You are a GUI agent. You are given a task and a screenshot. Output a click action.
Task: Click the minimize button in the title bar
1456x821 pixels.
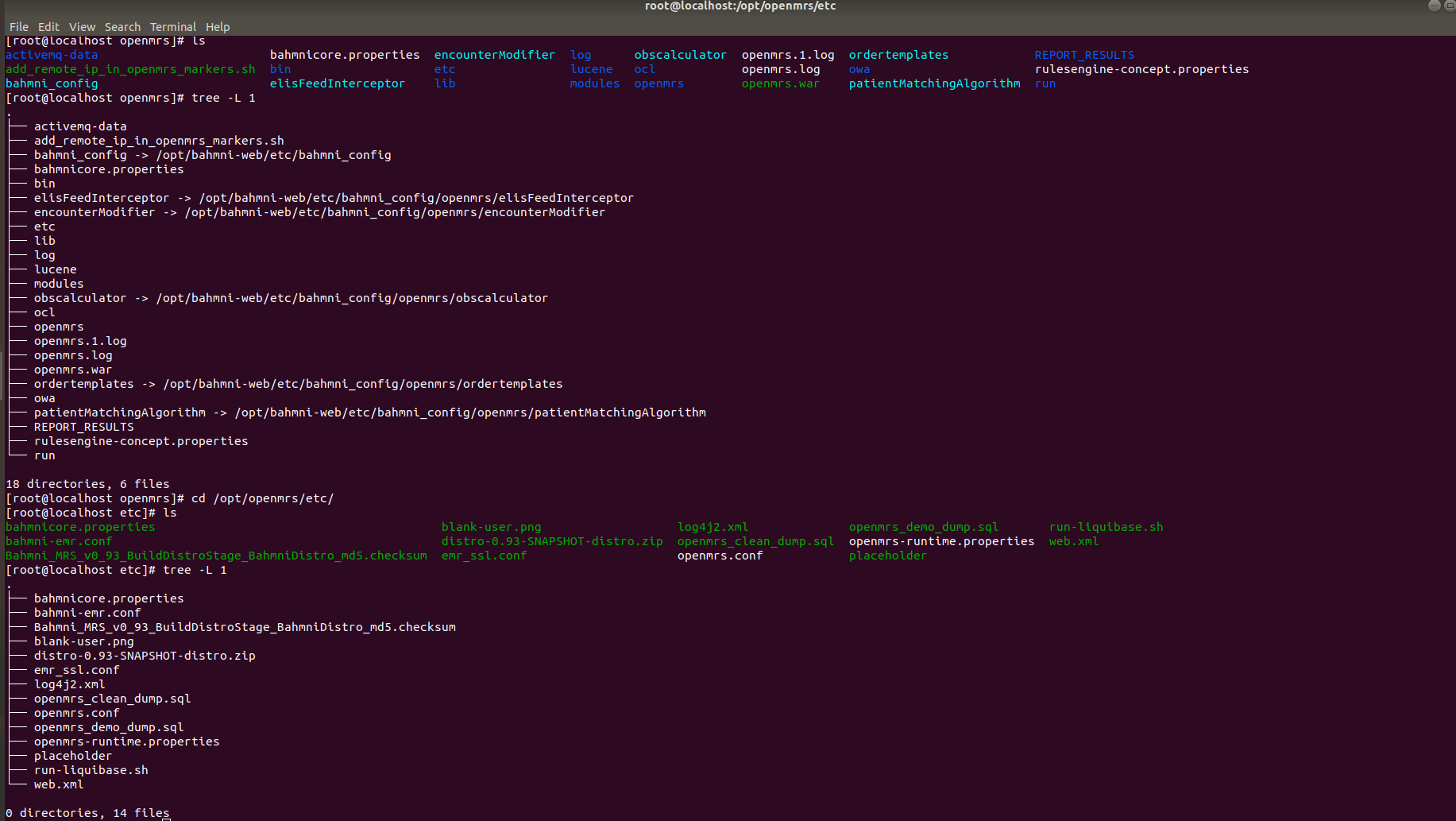click(1434, 6)
